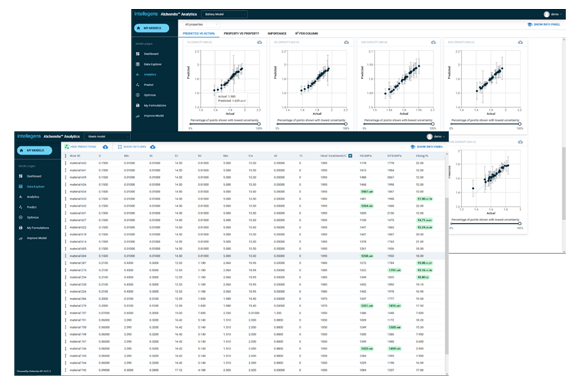Click My Models button in back window
The width and height of the screenshot is (580, 386).
coord(152,28)
